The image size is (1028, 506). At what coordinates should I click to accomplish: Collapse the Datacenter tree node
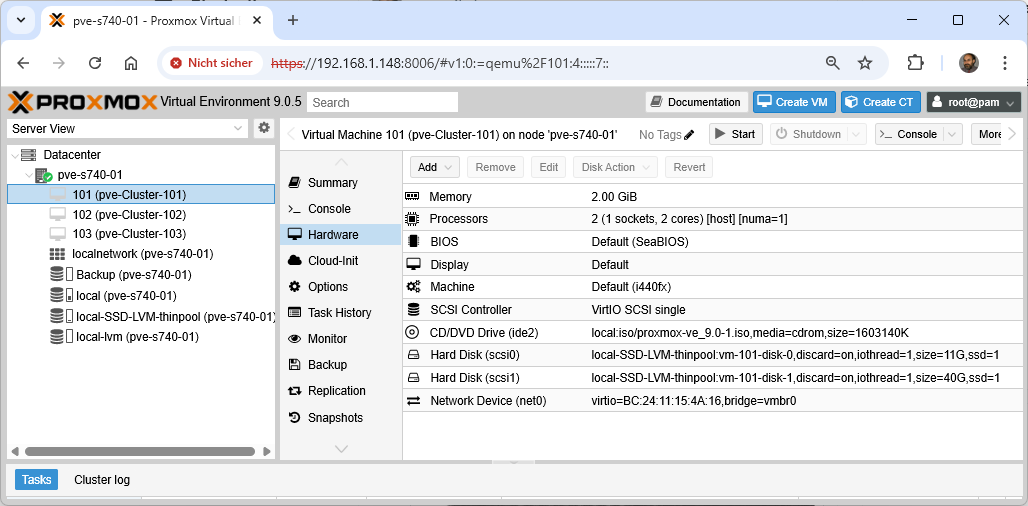(x=13, y=155)
